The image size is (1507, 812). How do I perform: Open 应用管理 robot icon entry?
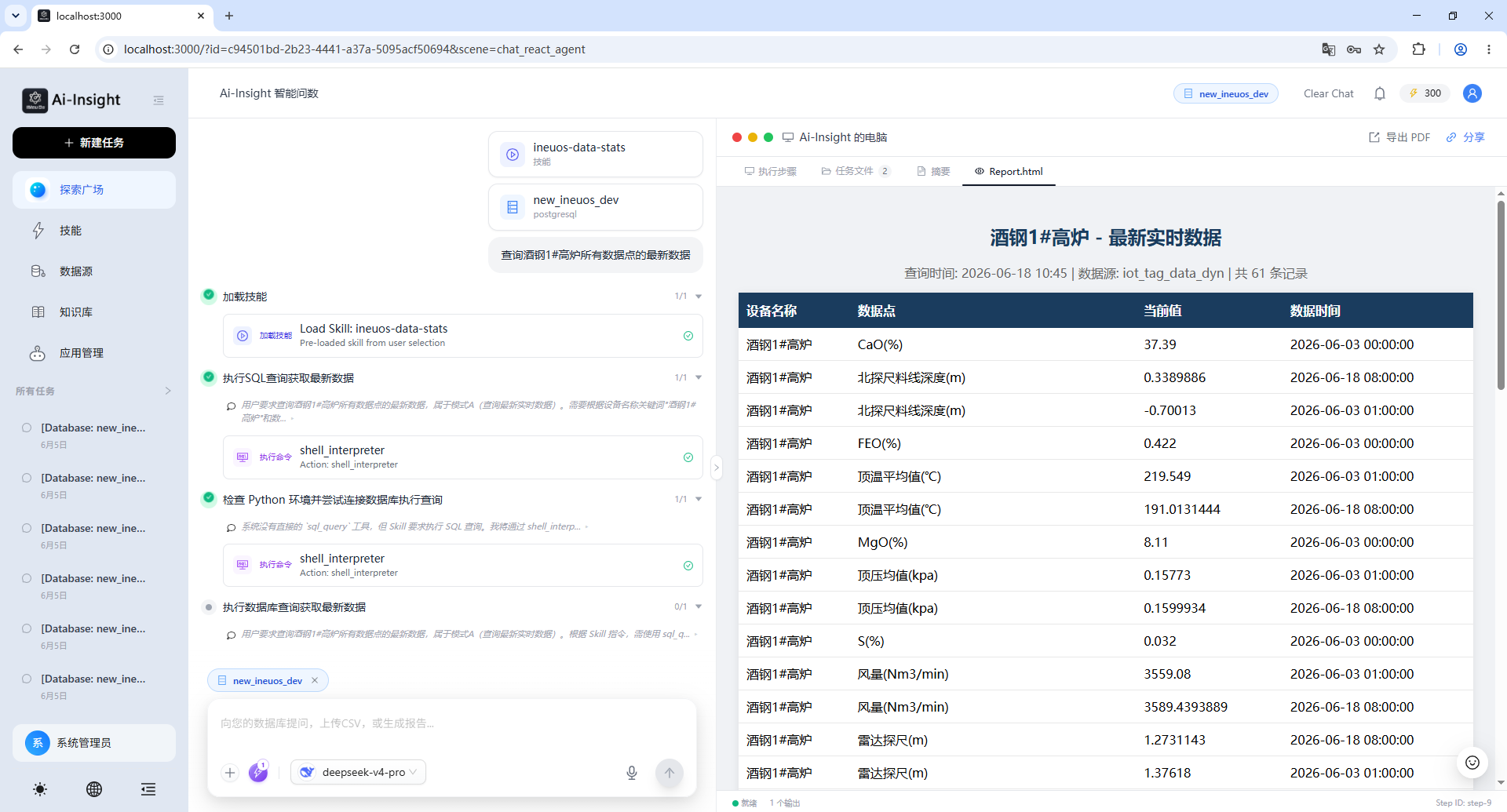pyautogui.click(x=38, y=353)
